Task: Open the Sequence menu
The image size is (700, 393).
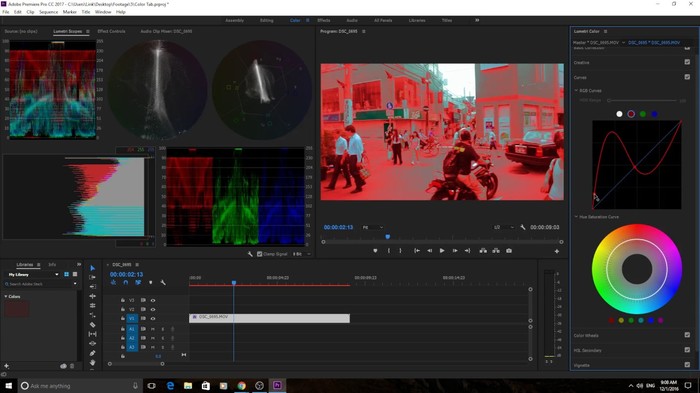Action: (48, 12)
